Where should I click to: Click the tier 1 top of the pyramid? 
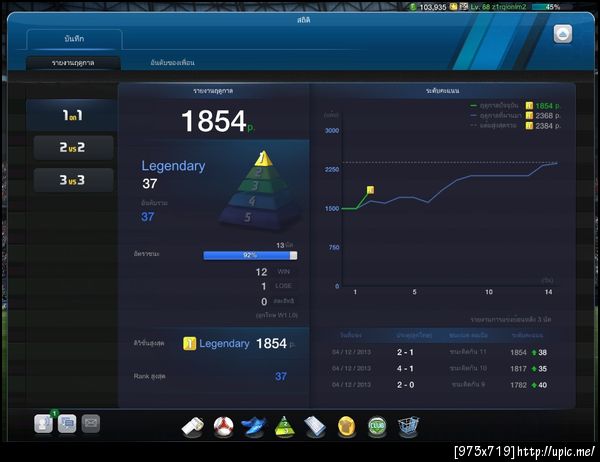coord(263,158)
